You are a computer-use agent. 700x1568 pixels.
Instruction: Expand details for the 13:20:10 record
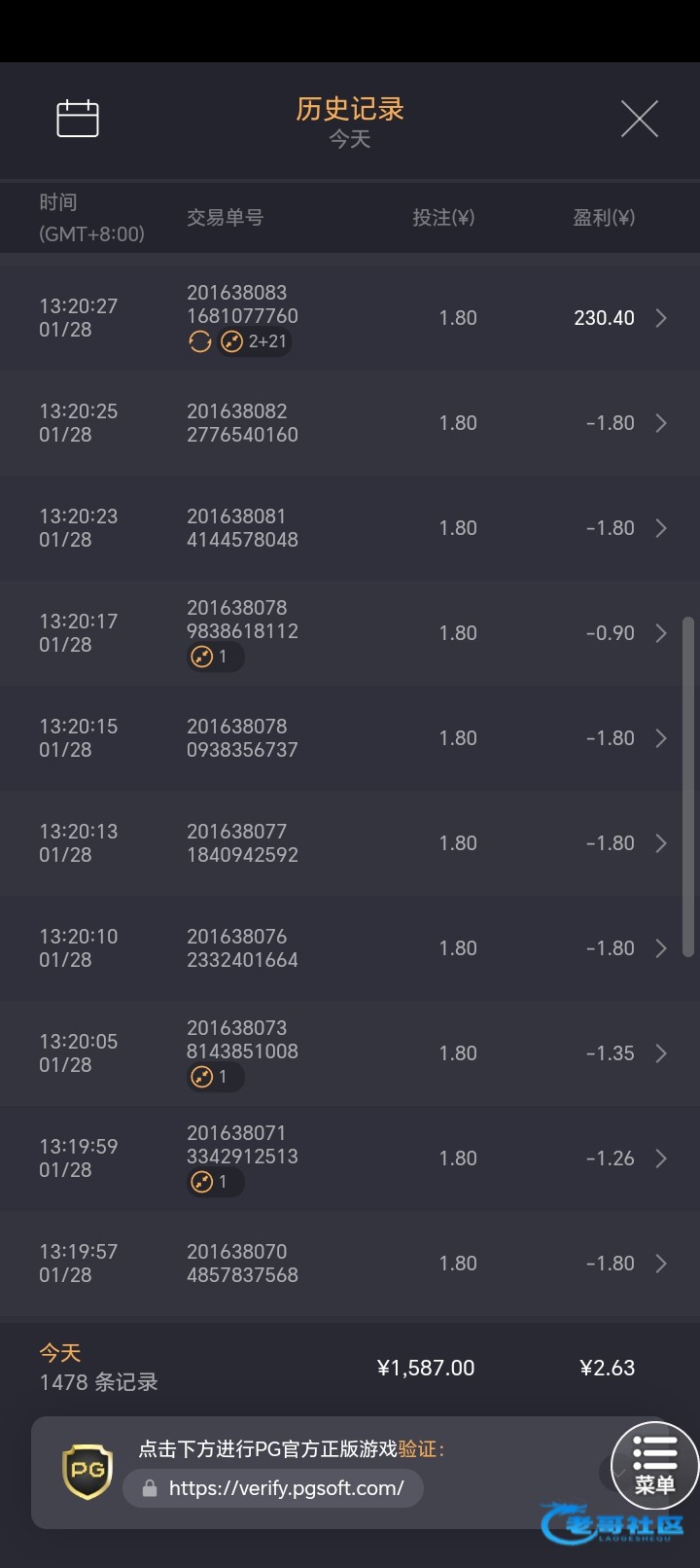point(661,948)
